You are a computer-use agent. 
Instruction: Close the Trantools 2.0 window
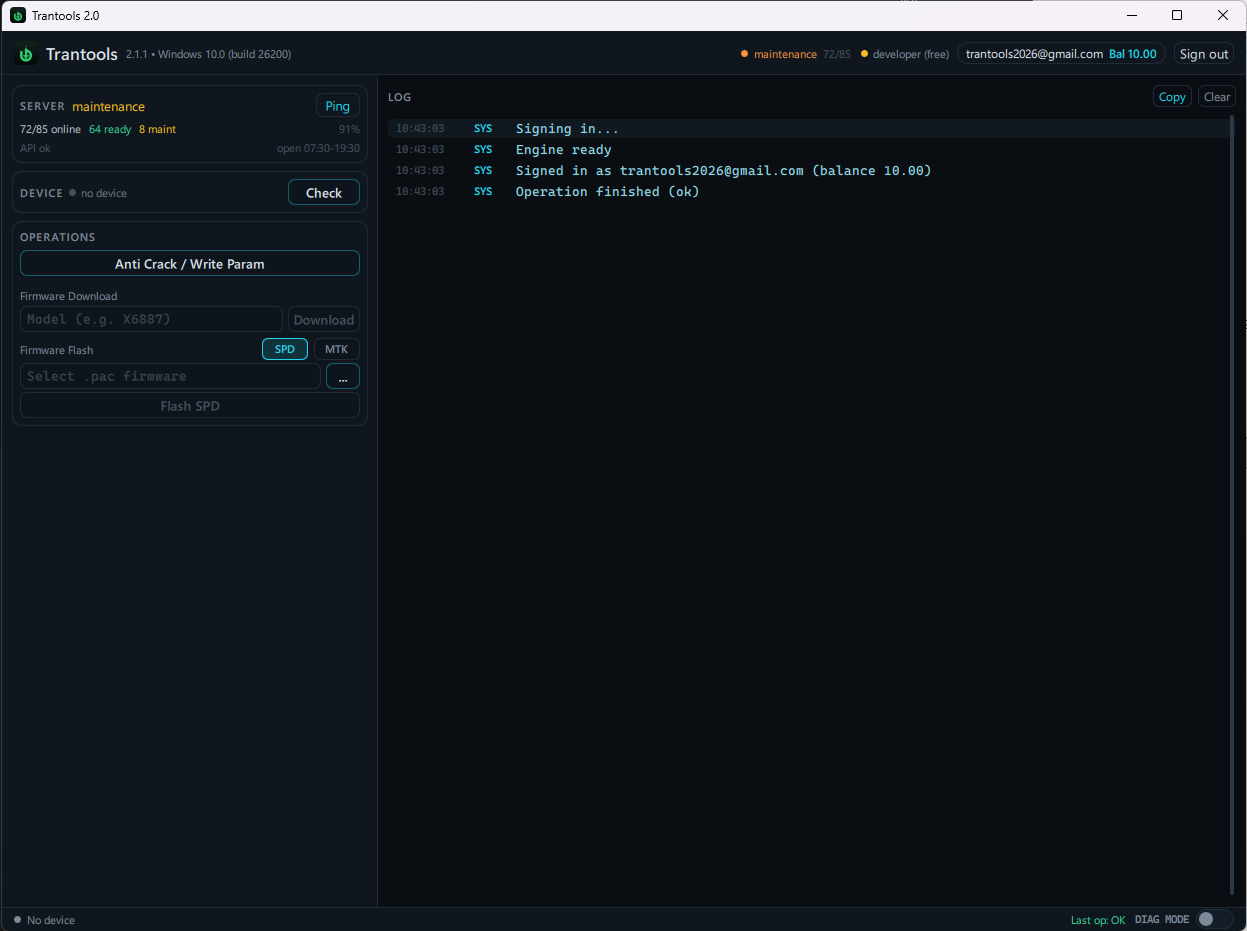(x=1223, y=15)
